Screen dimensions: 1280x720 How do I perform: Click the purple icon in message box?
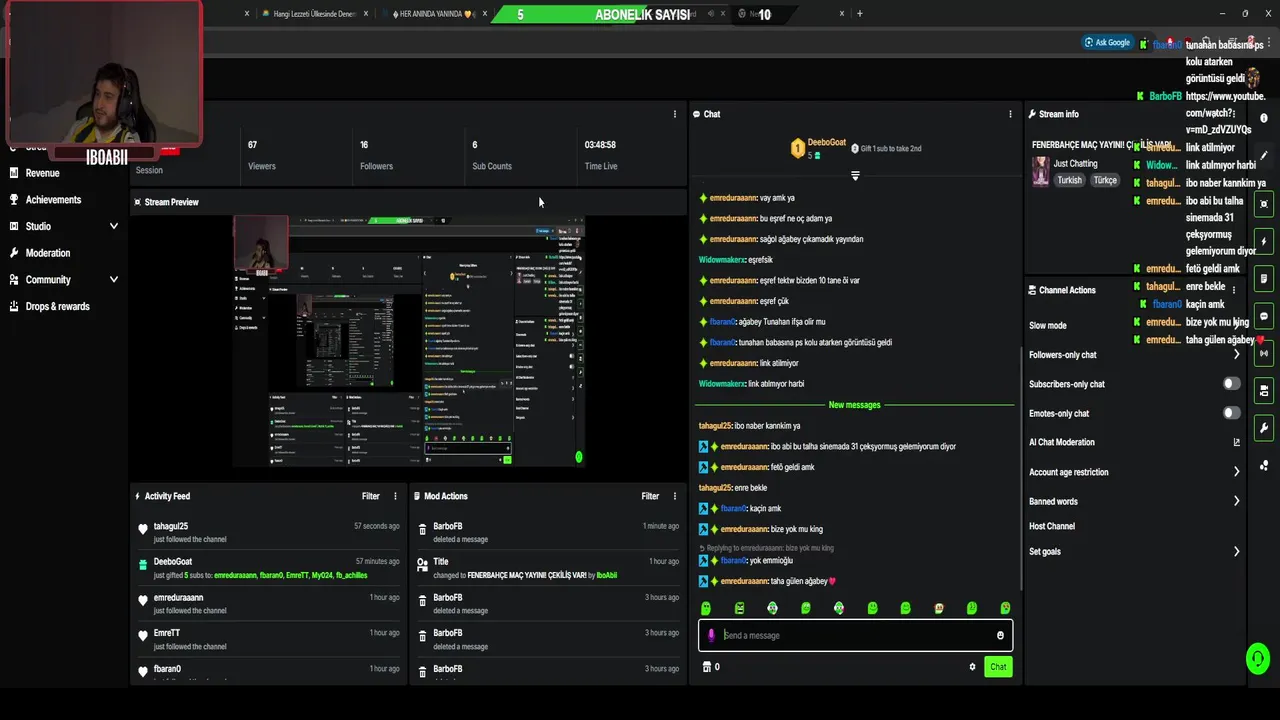click(x=711, y=635)
